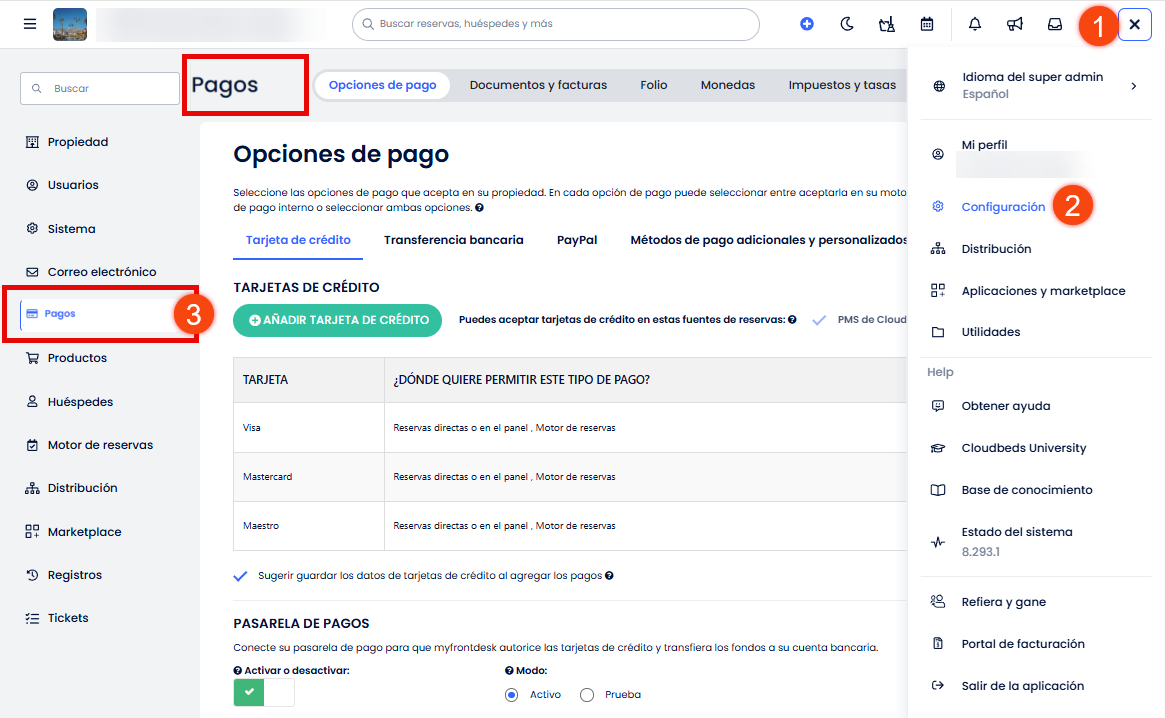The width and height of the screenshot is (1165, 718).
Task: Switch to the Transferencia bancaria tab
Action: click(453, 240)
